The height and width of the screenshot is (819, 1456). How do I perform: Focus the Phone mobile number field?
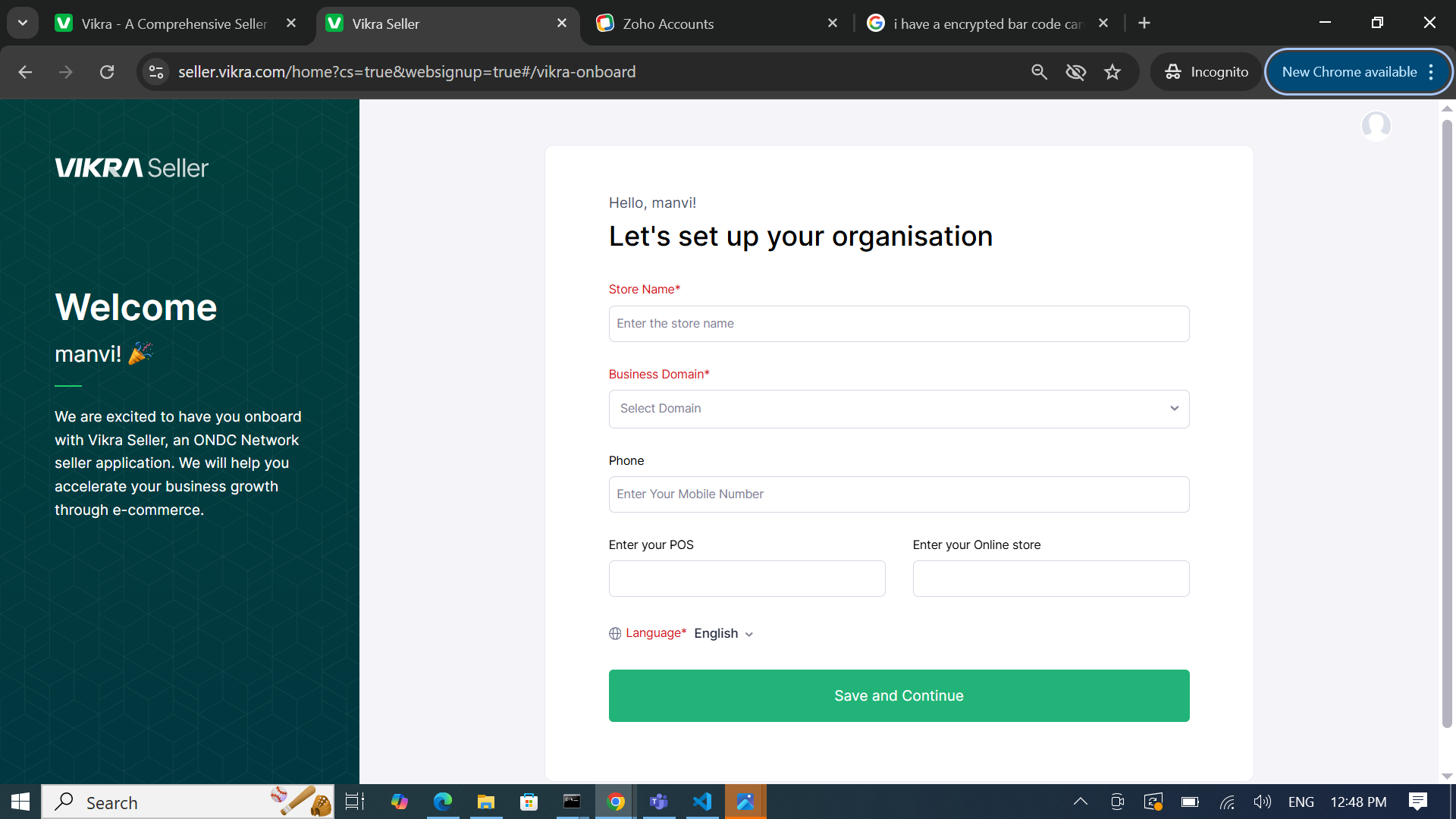click(899, 494)
